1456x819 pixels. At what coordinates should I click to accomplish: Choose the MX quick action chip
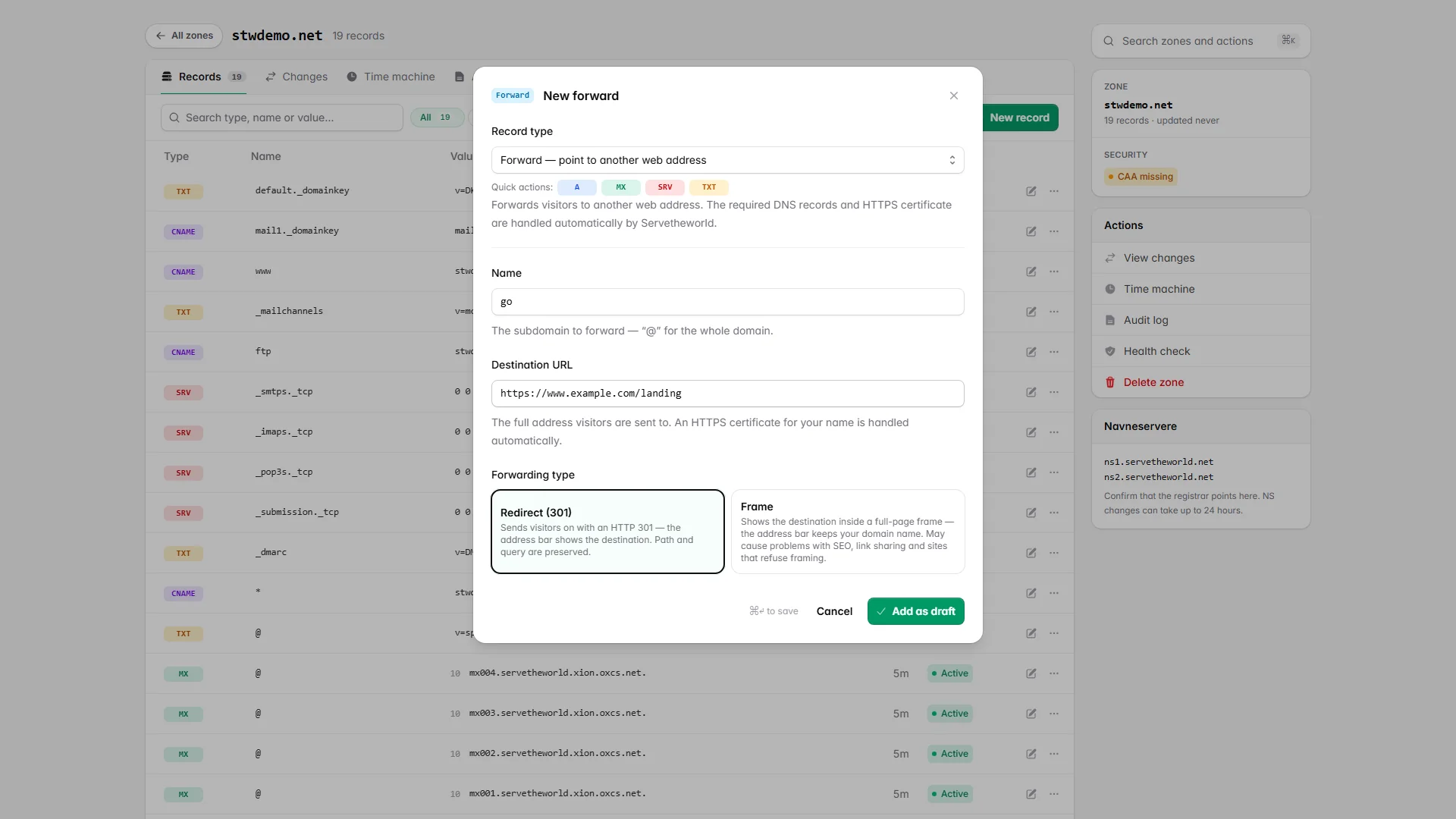click(x=621, y=187)
